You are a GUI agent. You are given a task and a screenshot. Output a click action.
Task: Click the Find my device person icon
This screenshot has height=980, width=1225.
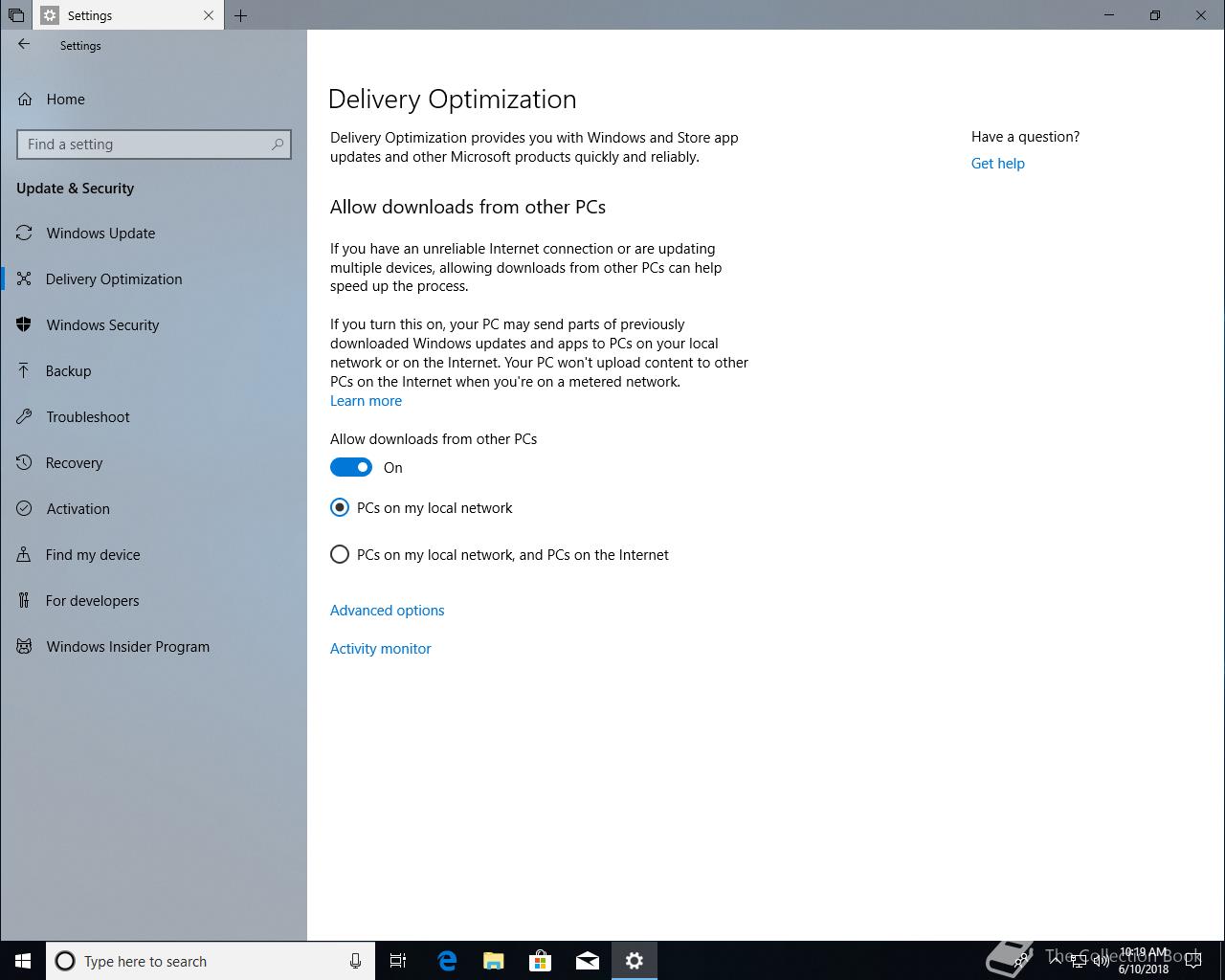coord(24,555)
